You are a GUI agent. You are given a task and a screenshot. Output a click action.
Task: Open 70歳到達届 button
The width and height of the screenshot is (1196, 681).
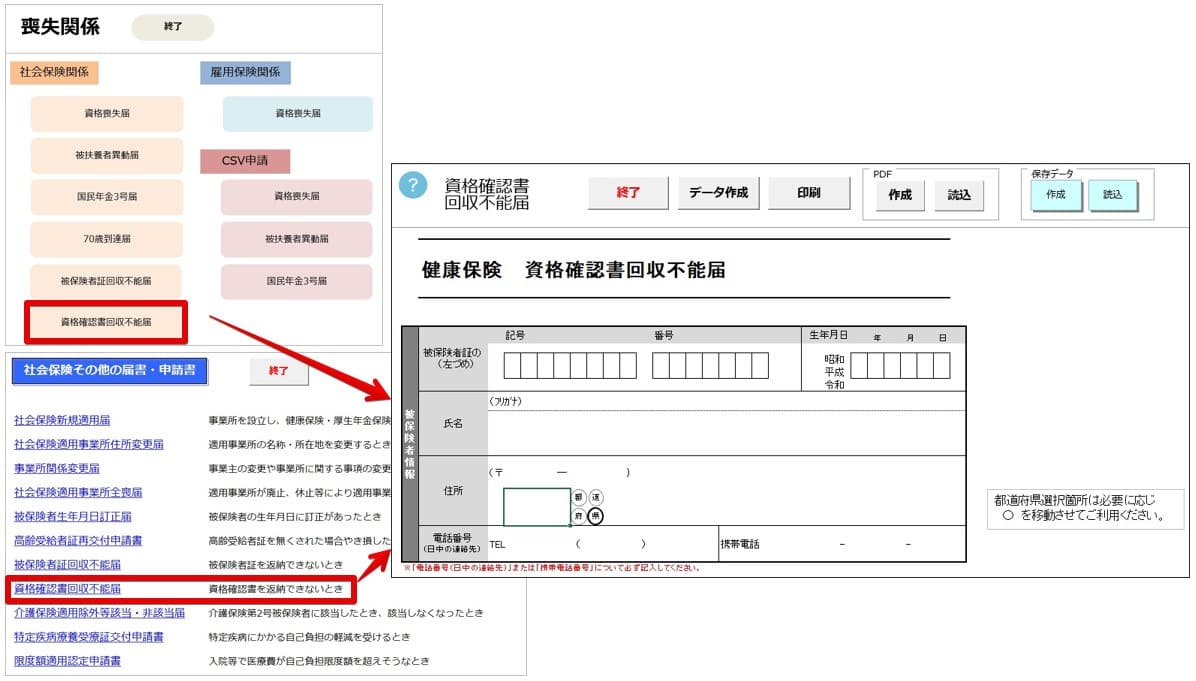point(107,239)
